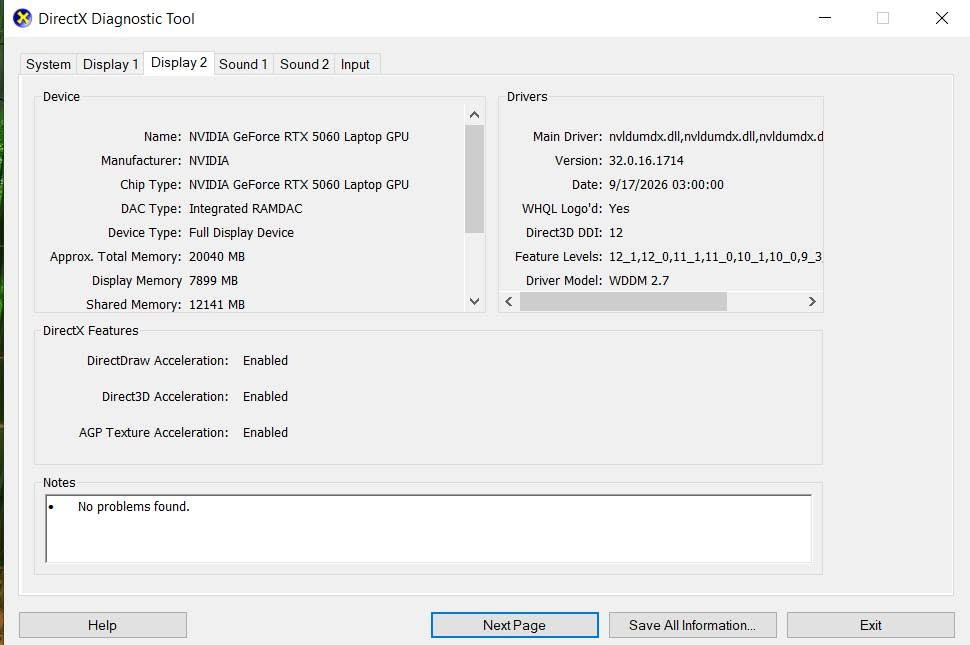Image resolution: width=970 pixels, height=645 pixels.
Task: Click the Feature Levels value list
Action: tap(715, 257)
